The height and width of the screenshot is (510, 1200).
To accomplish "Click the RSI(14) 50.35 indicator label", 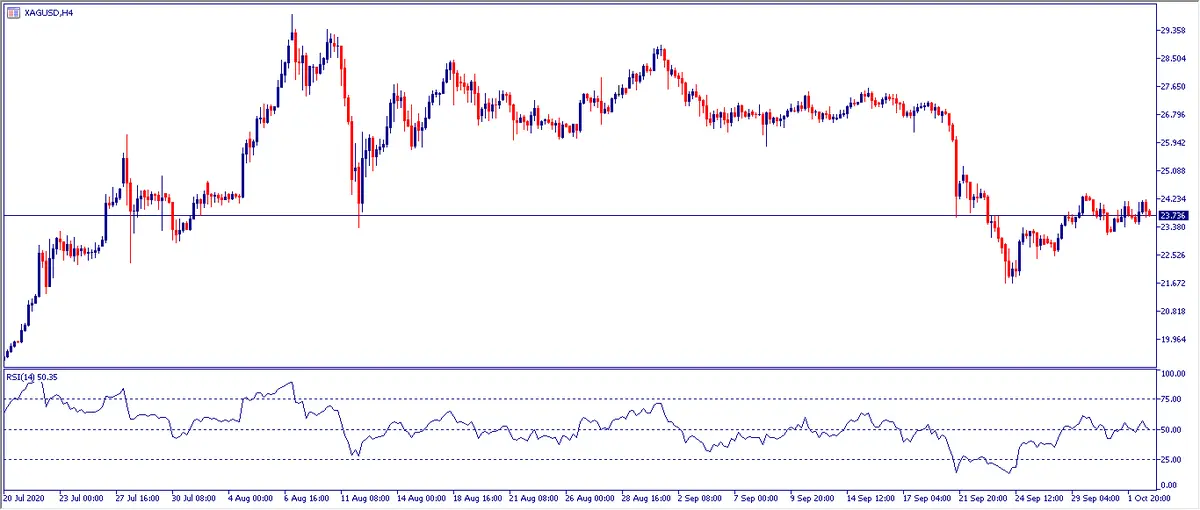I will tap(30, 377).
